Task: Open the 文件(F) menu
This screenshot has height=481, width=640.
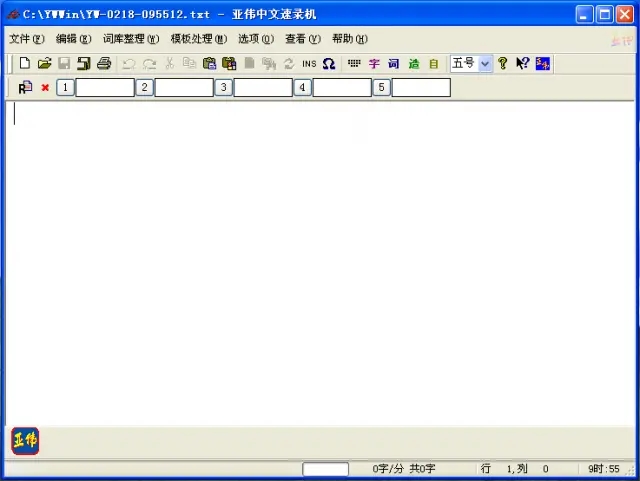Action: [x=27, y=39]
